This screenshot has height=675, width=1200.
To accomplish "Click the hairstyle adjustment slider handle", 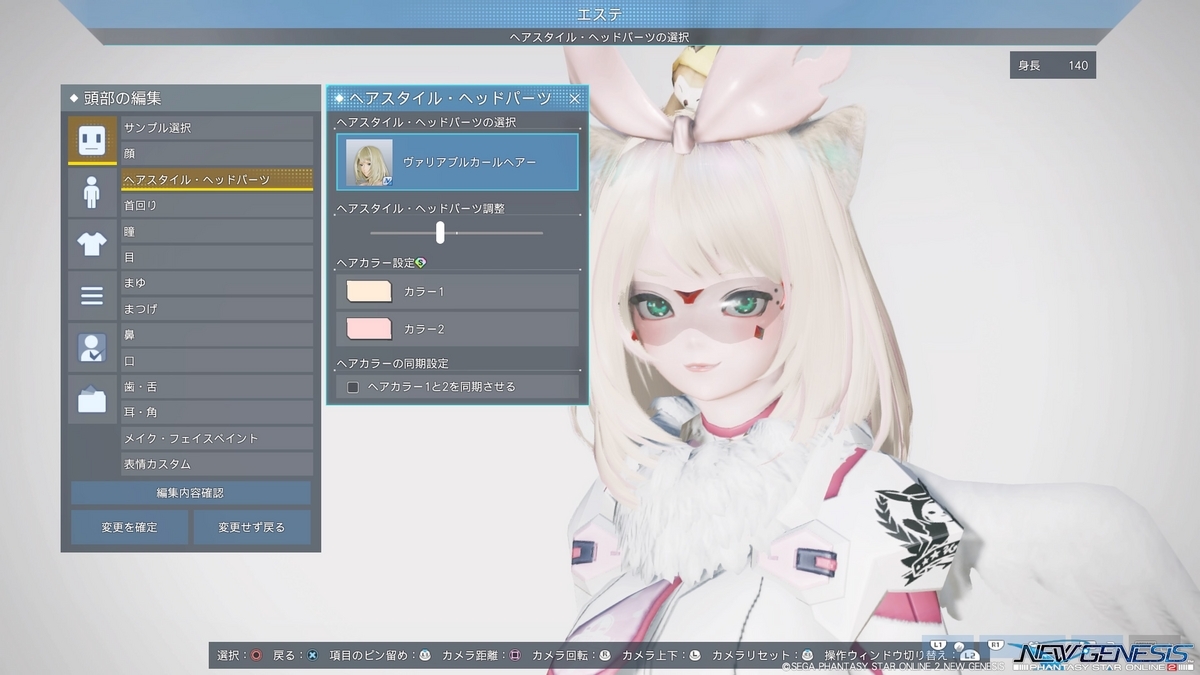I will coord(440,232).
